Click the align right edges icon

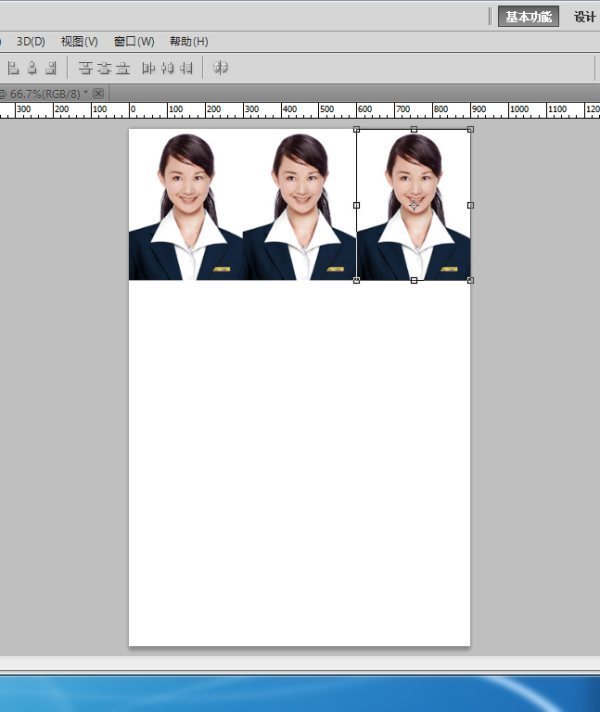point(50,68)
